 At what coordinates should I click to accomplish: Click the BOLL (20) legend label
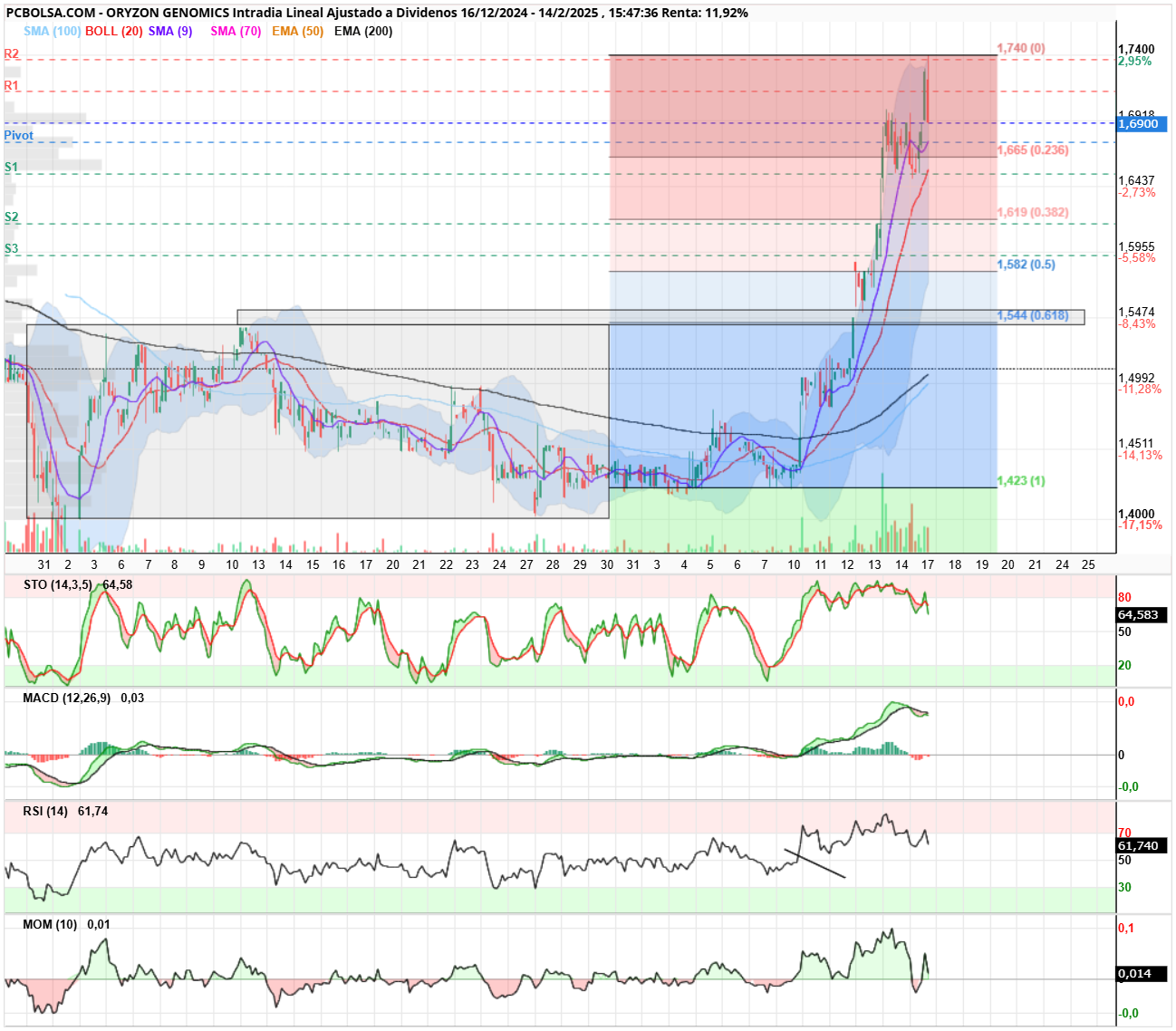point(114,31)
